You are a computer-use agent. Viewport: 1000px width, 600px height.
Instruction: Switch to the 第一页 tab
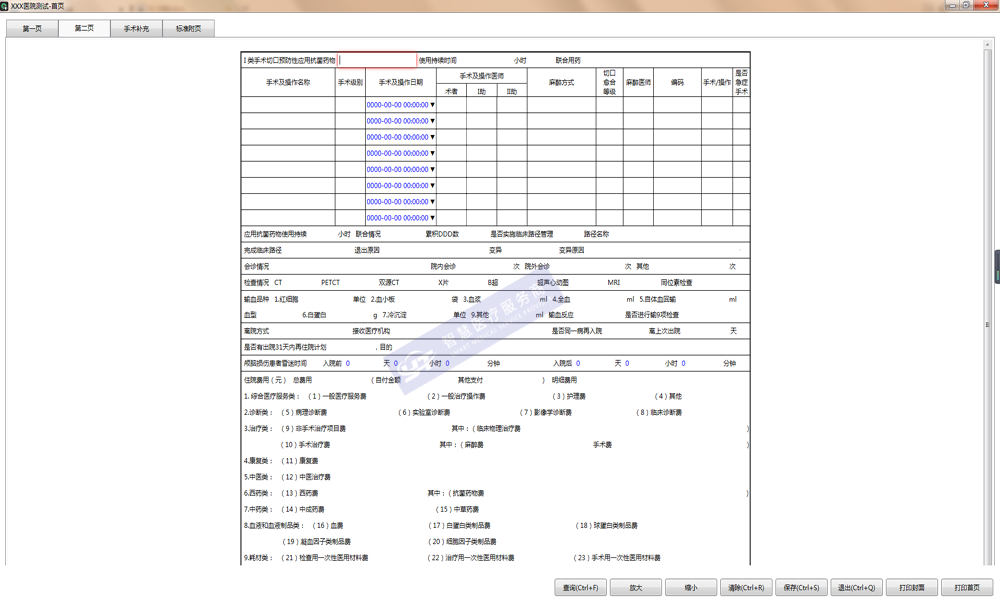pyautogui.click(x=32, y=29)
